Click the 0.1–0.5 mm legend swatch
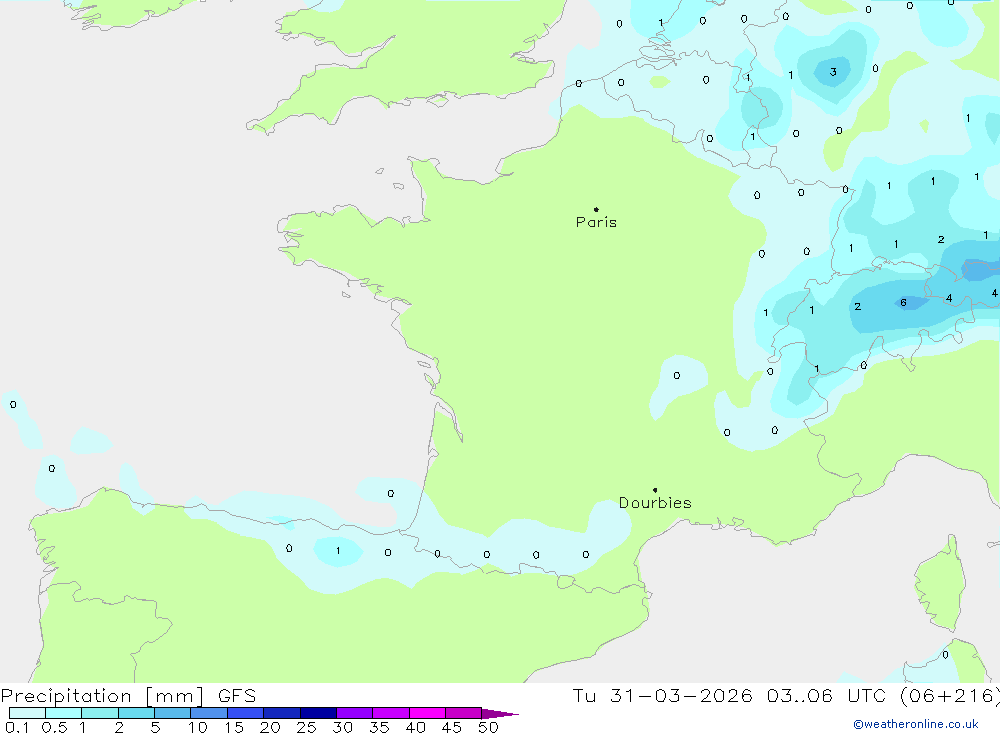This screenshot has height=733, width=1000. (x=27, y=713)
